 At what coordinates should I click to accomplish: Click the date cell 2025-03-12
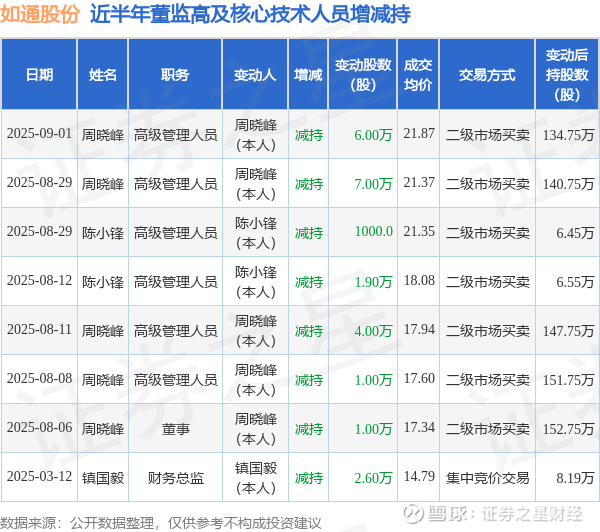coord(39,477)
